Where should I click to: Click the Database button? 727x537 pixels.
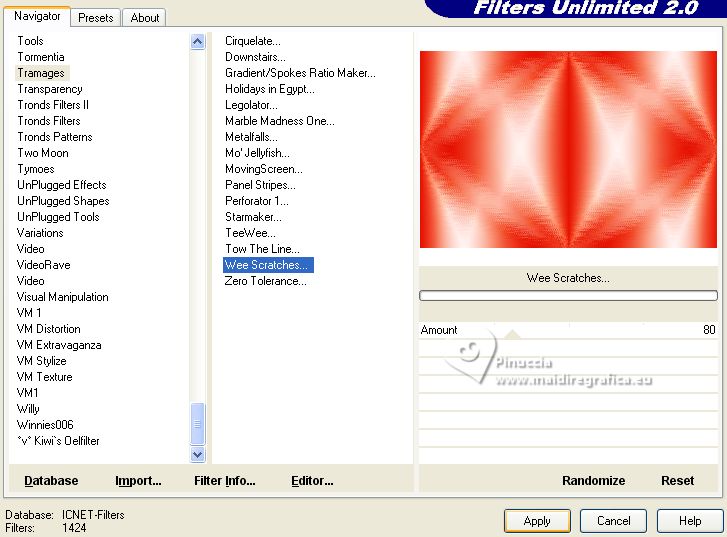(x=51, y=480)
